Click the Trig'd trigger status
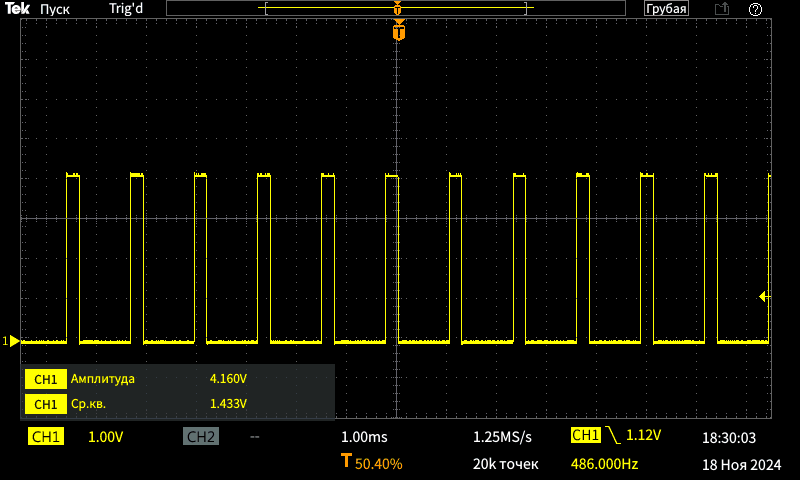This screenshot has height=480, width=800. [x=126, y=9]
